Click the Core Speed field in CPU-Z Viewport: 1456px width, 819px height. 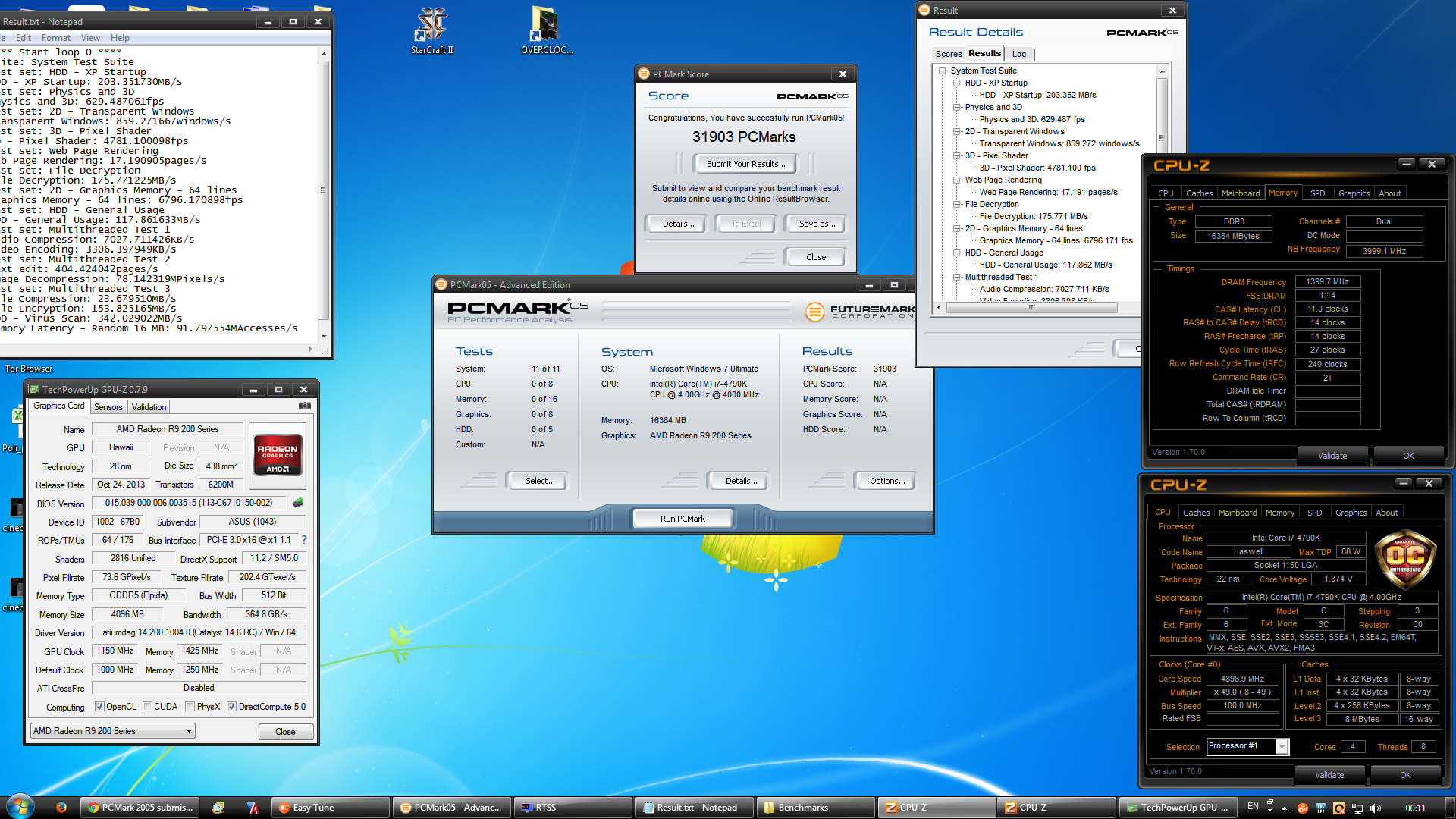1242,679
